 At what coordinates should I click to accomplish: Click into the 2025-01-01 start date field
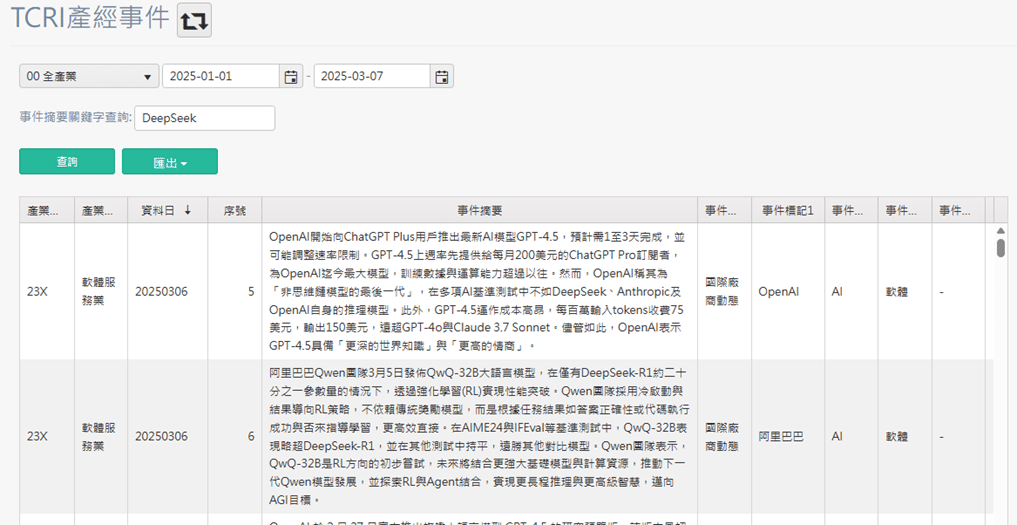click(220, 77)
